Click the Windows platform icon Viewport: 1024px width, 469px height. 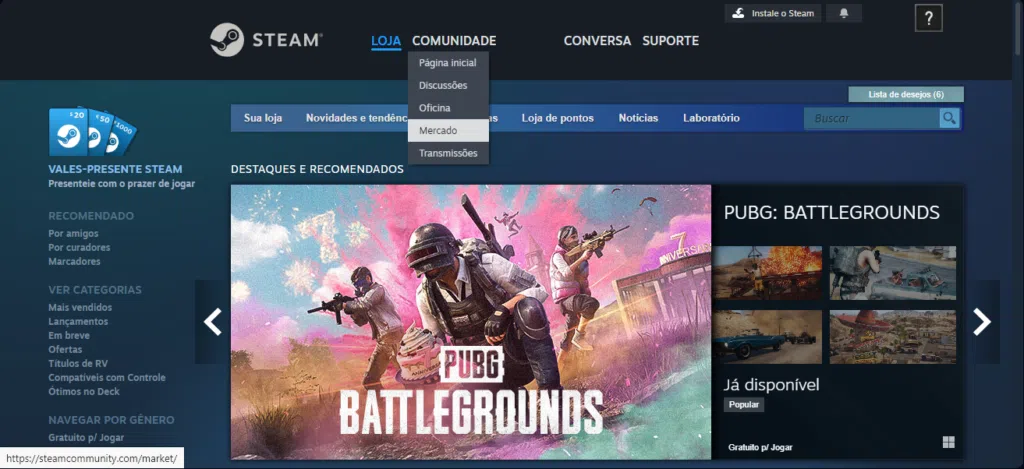948,442
